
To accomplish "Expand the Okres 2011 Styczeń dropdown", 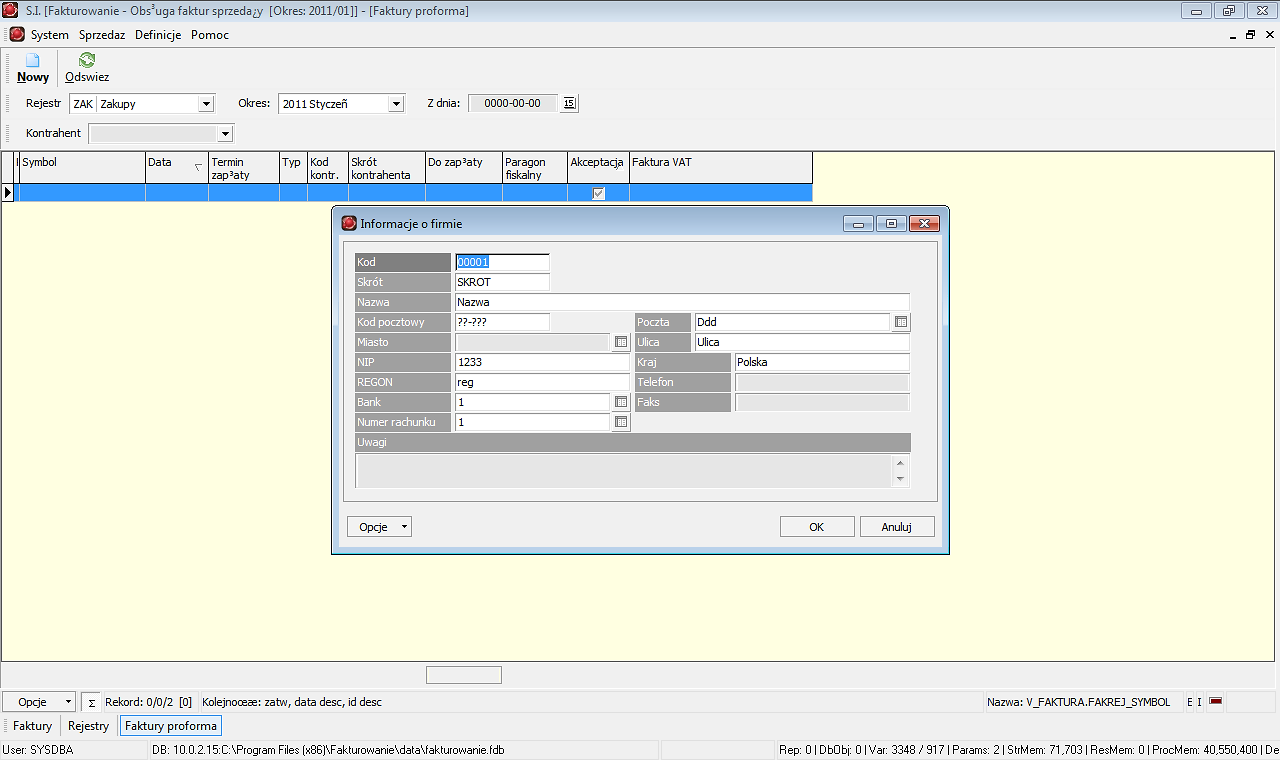I will [x=396, y=104].
